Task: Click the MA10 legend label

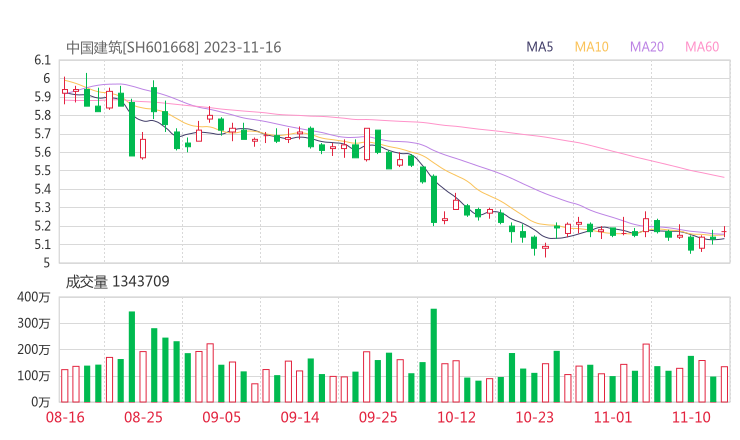Action: pyautogui.click(x=591, y=47)
